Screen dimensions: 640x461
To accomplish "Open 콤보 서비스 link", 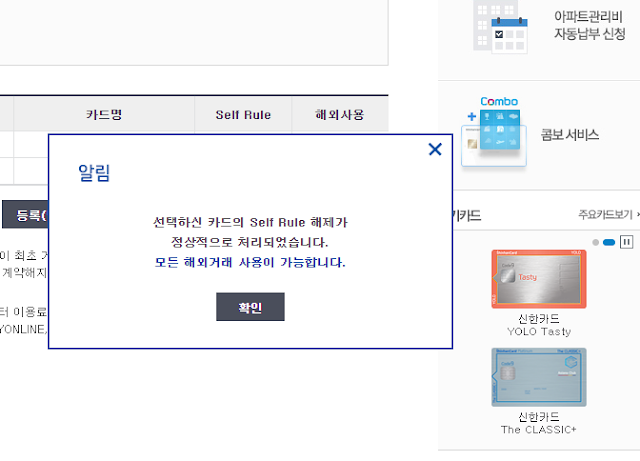I will click(570, 135).
